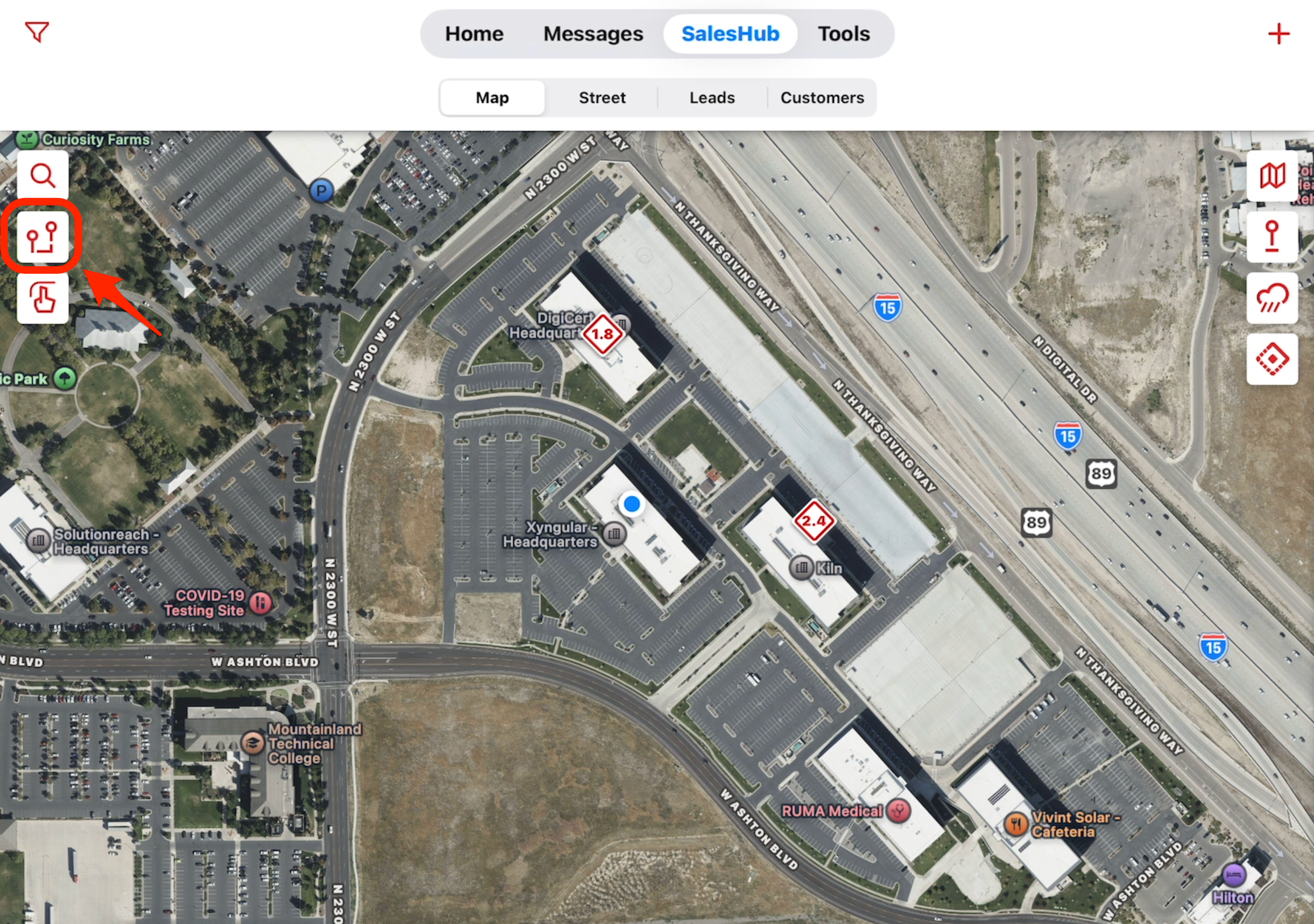
Task: Open the Messages tab
Action: pos(593,34)
